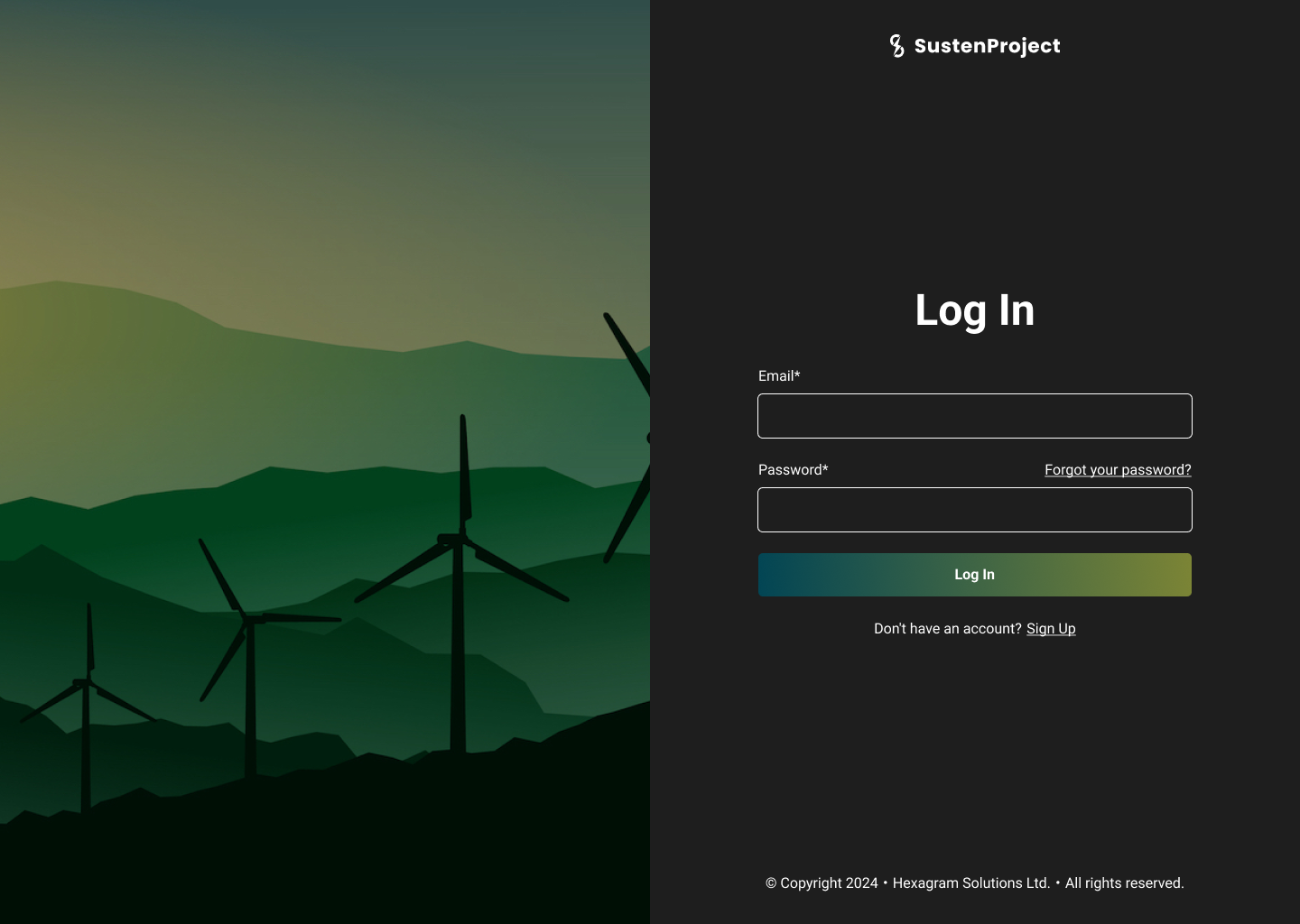Click the large Log In heading

coord(974,310)
